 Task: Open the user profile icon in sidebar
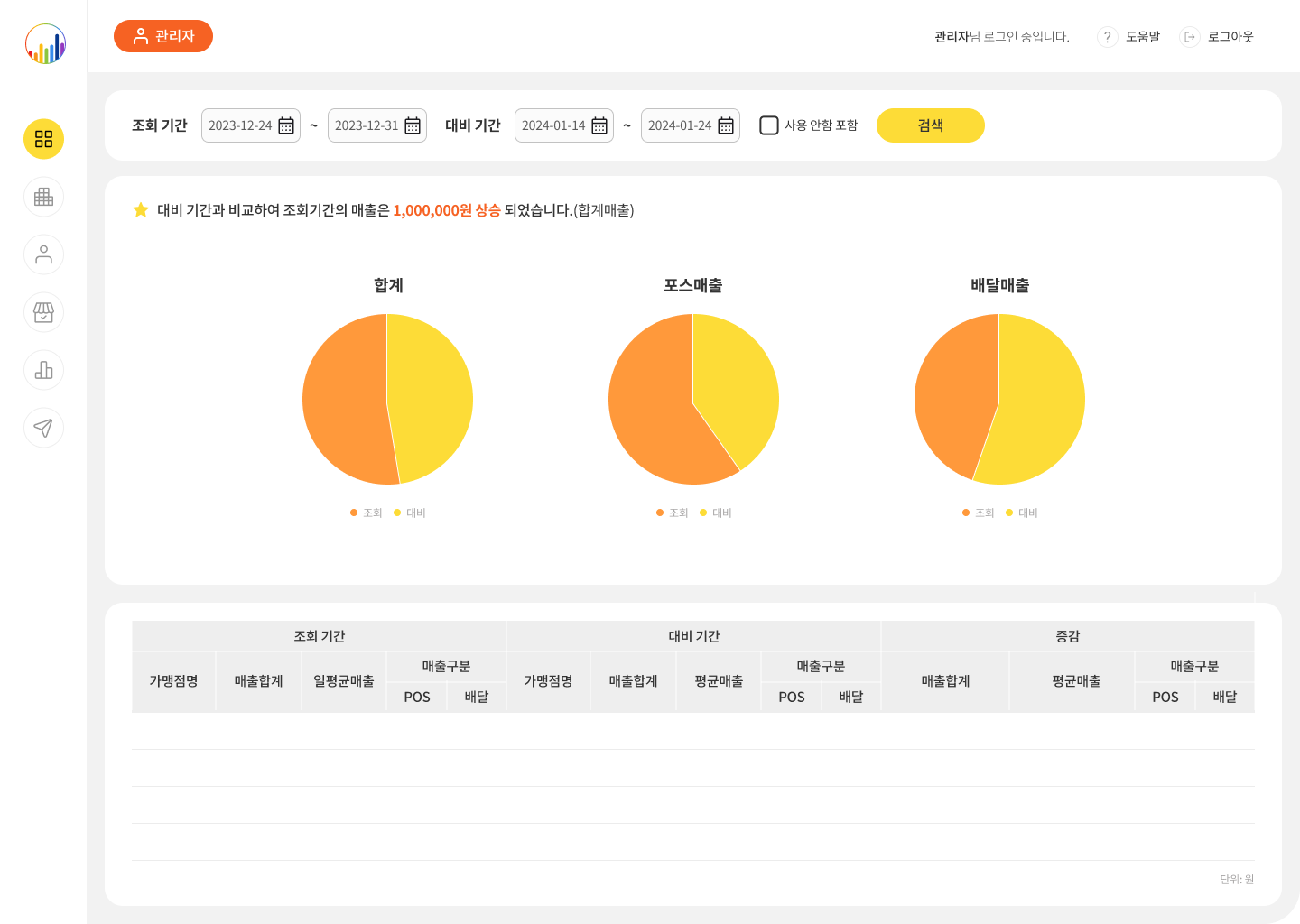pyautogui.click(x=43, y=254)
